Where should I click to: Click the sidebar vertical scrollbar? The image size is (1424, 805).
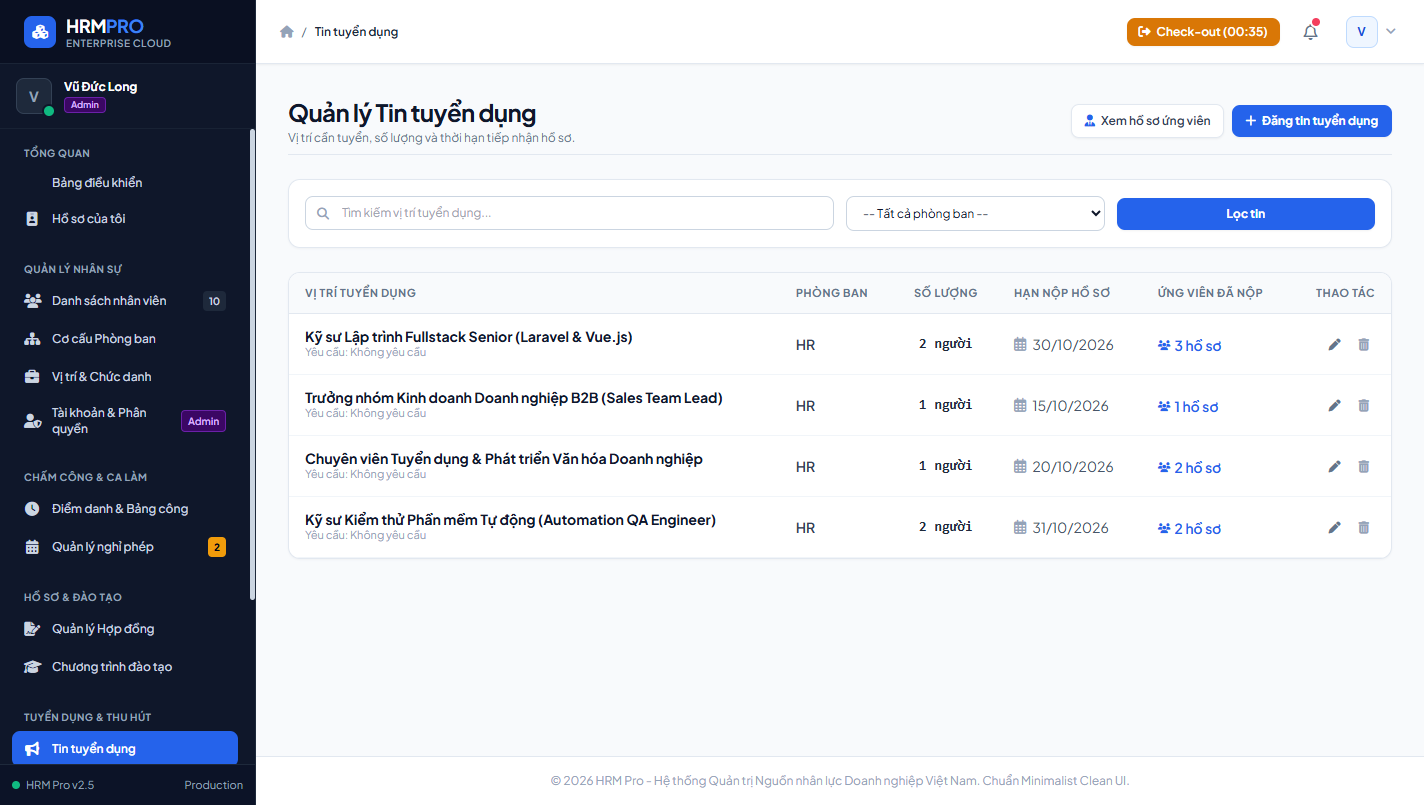252,365
